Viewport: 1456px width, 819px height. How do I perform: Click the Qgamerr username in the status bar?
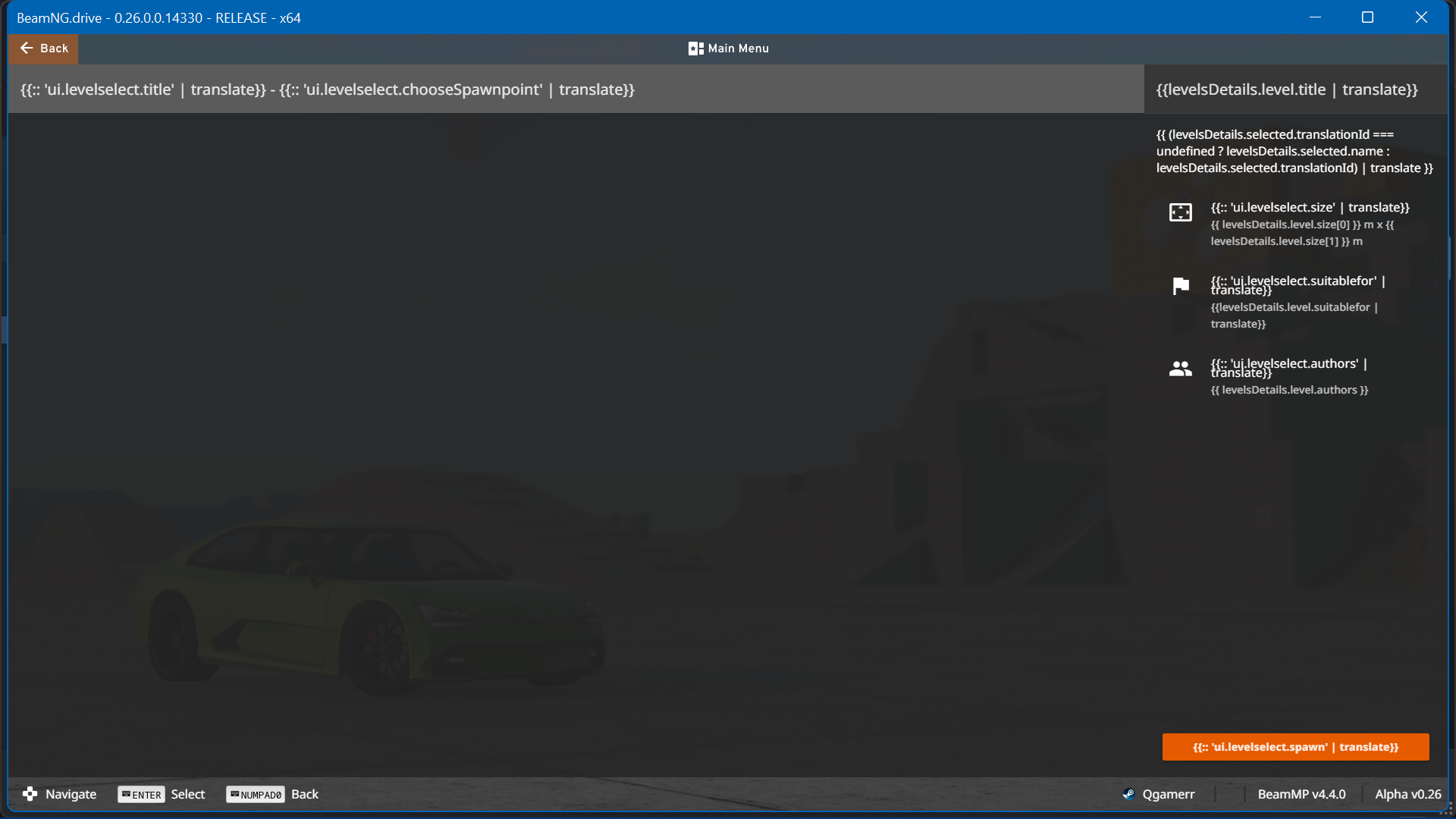1168,794
